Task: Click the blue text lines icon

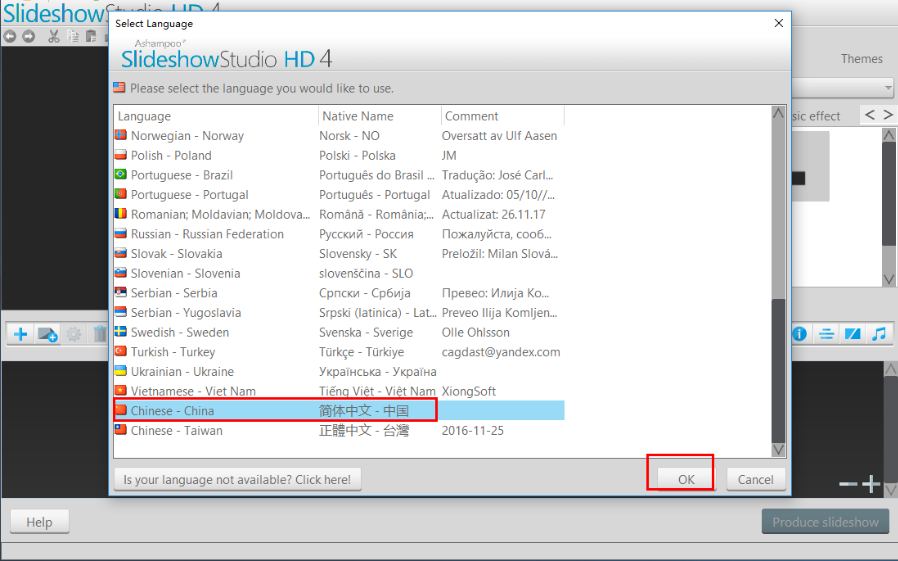Action: [826, 334]
